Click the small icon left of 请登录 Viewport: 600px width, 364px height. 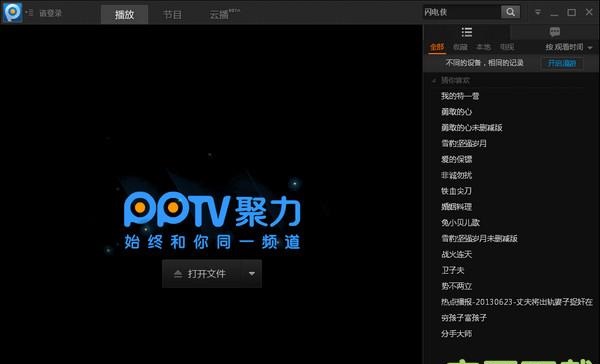(29, 13)
